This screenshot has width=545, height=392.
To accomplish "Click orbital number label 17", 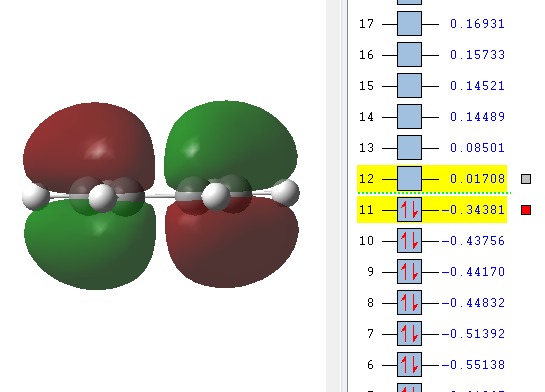I will click(x=366, y=24).
